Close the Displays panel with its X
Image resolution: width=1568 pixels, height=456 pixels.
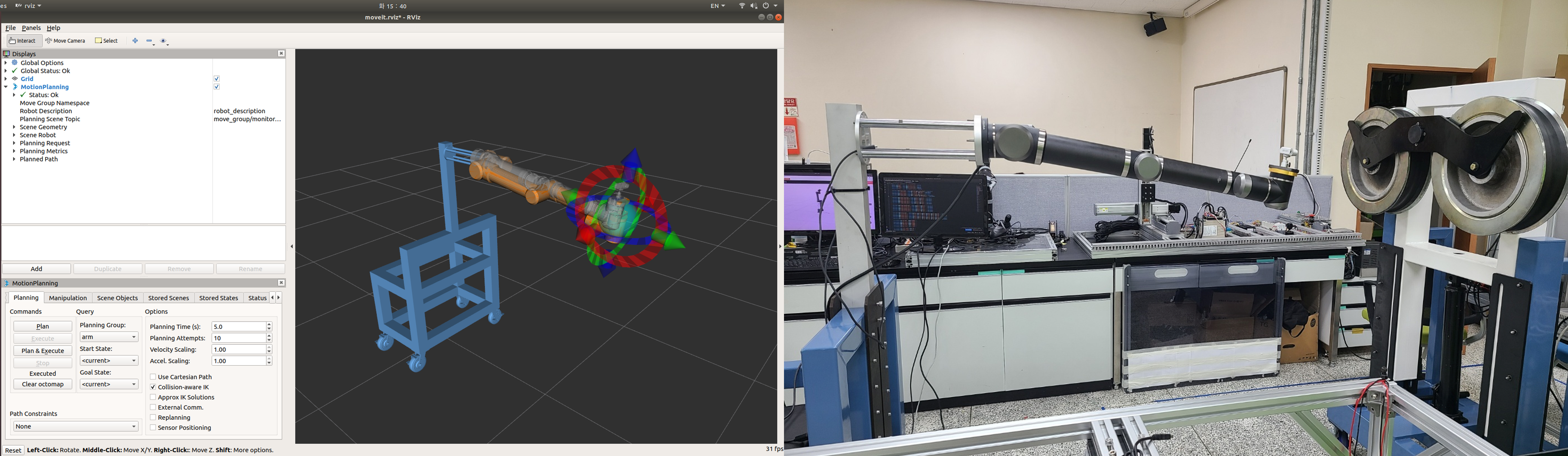(x=281, y=53)
